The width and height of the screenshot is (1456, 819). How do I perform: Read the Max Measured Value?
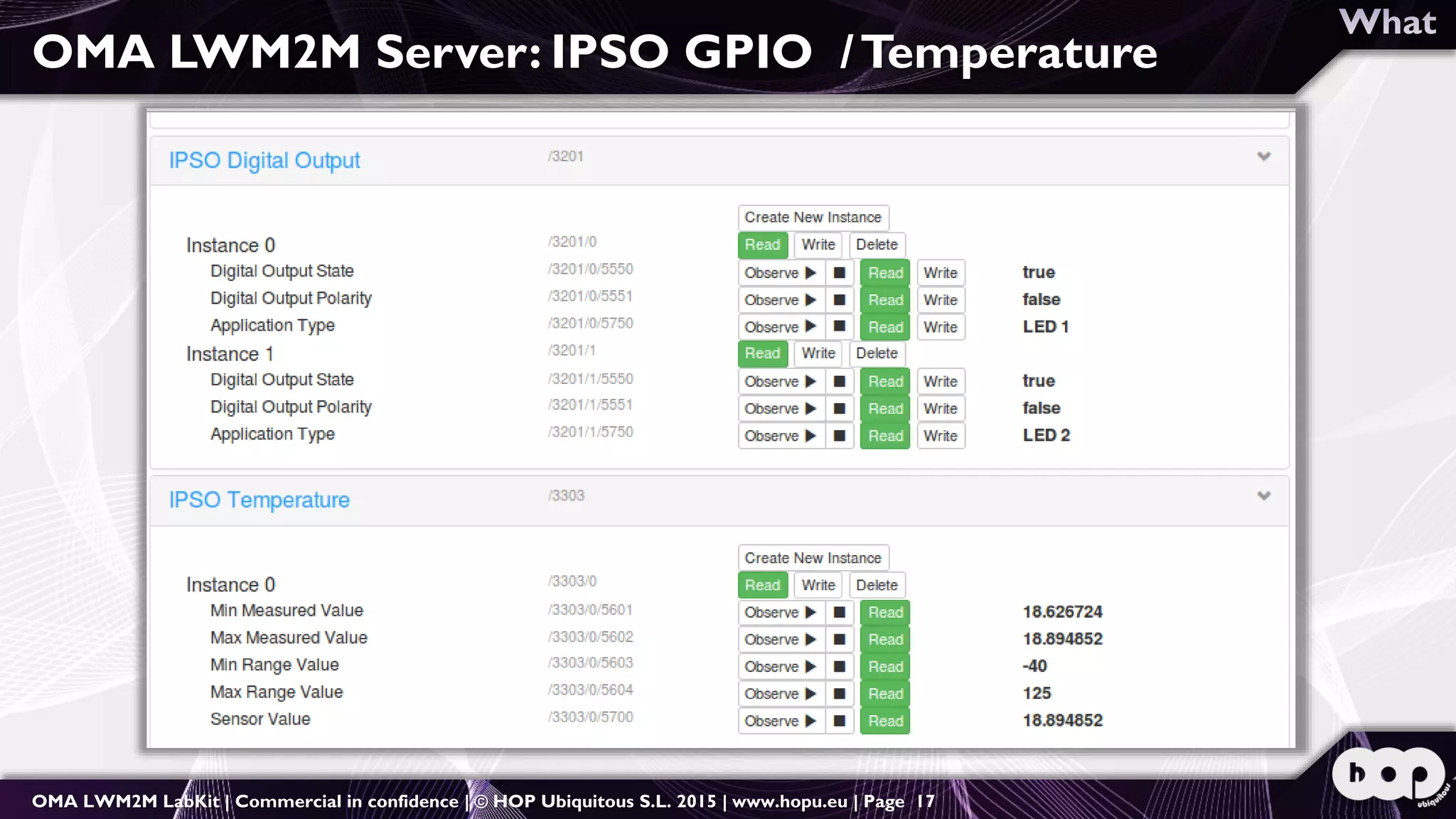pyautogui.click(x=885, y=639)
